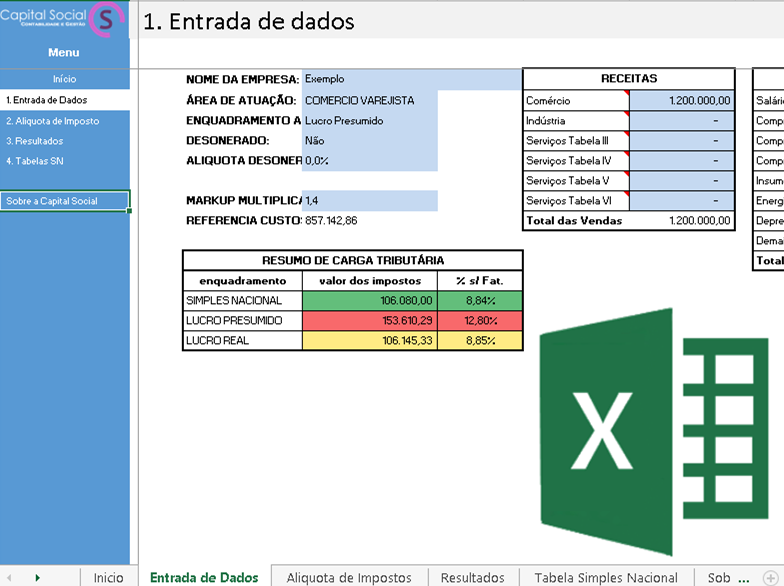This screenshot has height=586, width=784.
Task: Click the Capital Social logo
Action: click(64, 18)
